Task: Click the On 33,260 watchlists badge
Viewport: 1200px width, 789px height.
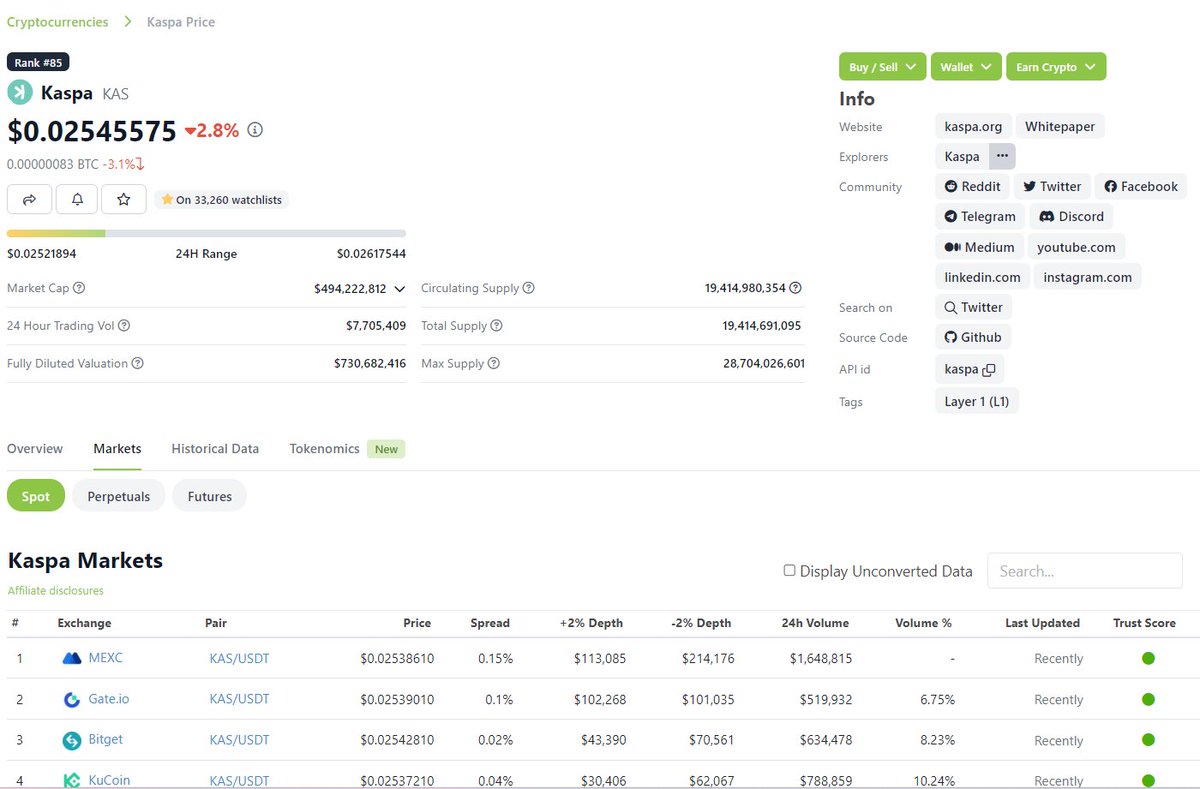Action: [x=222, y=199]
